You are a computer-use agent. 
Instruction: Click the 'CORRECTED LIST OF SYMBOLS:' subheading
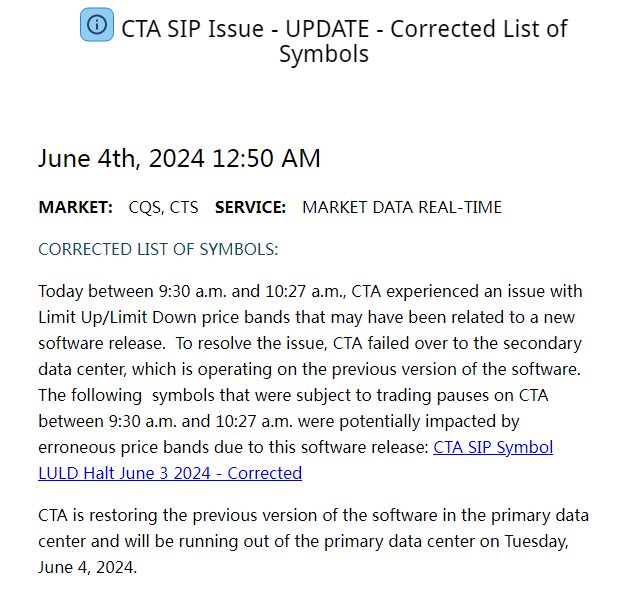pyautogui.click(x=158, y=249)
